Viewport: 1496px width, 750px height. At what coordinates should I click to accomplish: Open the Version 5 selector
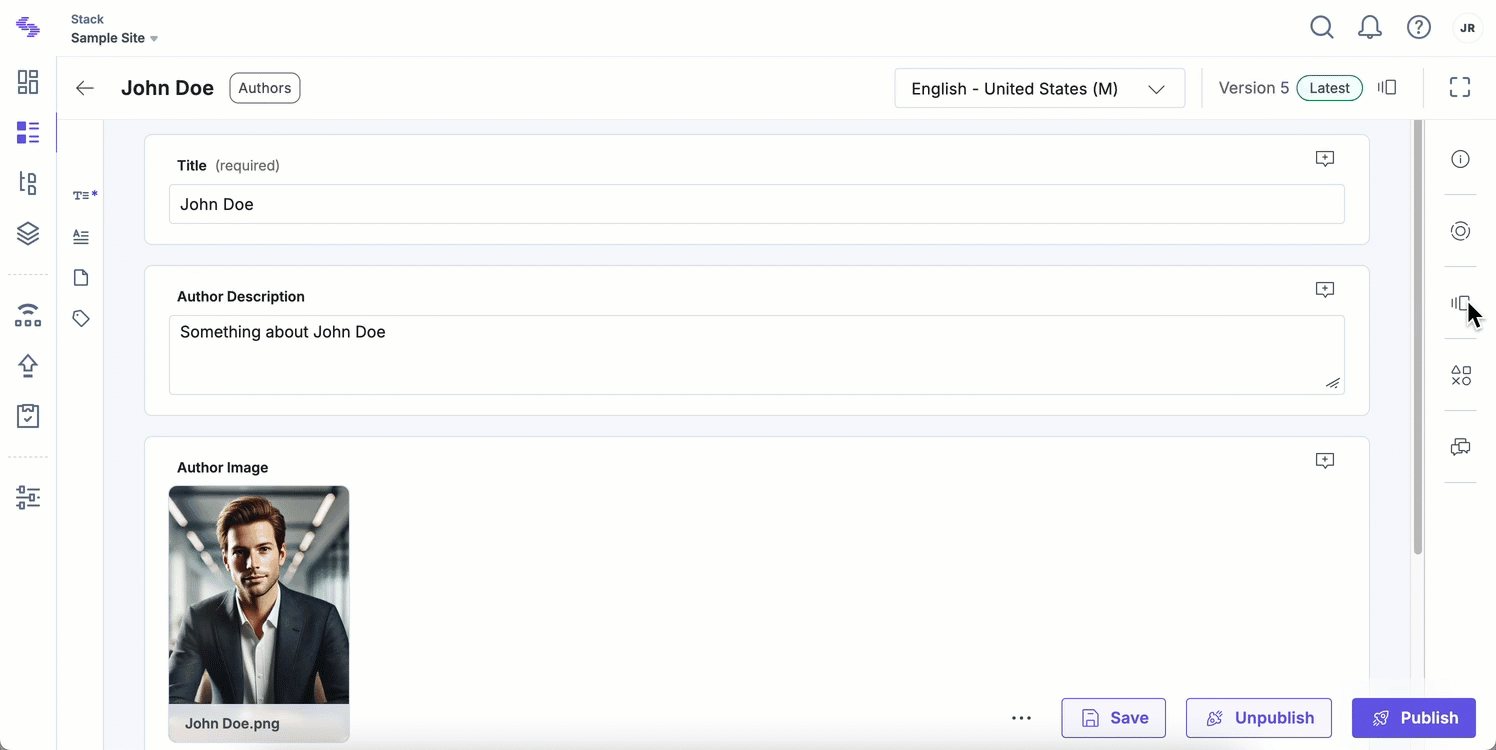pyautogui.click(x=1254, y=88)
